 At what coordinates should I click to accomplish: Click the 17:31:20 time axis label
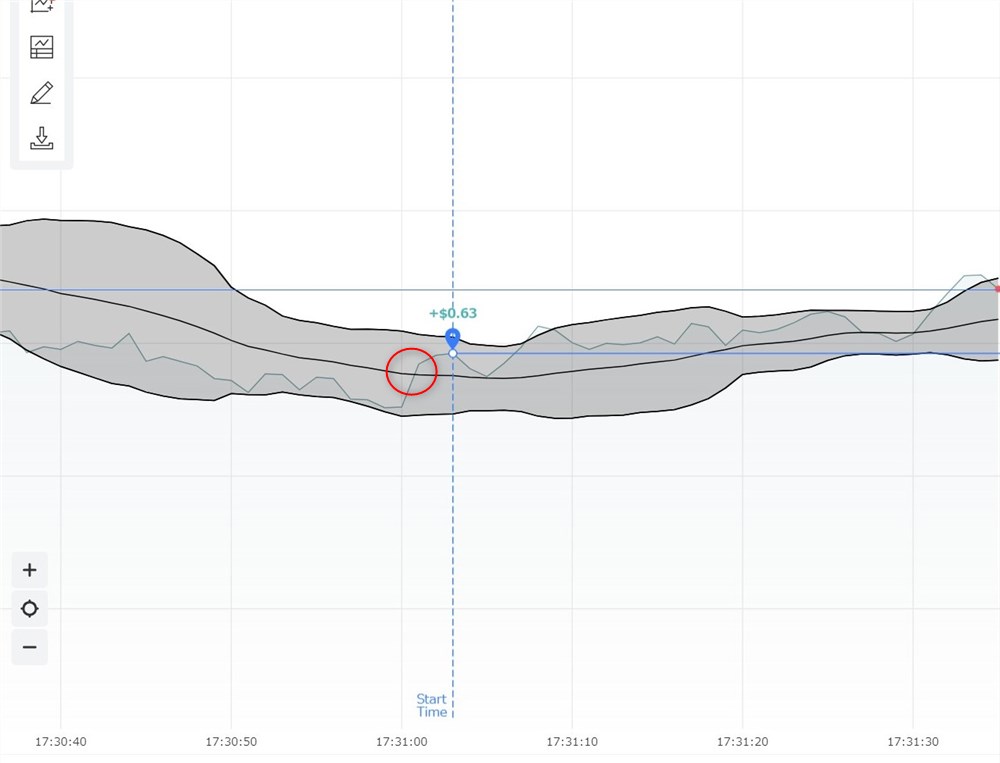coord(742,742)
